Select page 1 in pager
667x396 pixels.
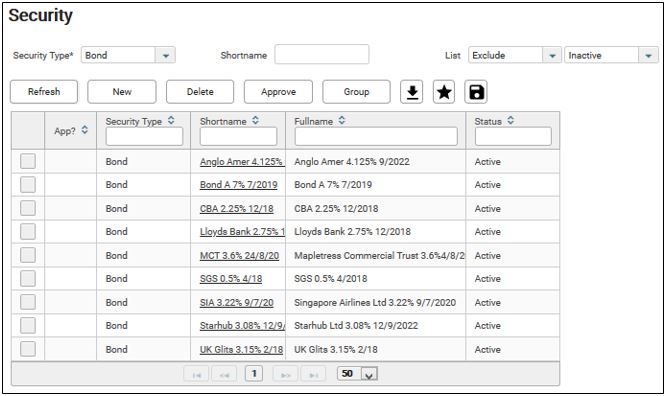point(254,374)
